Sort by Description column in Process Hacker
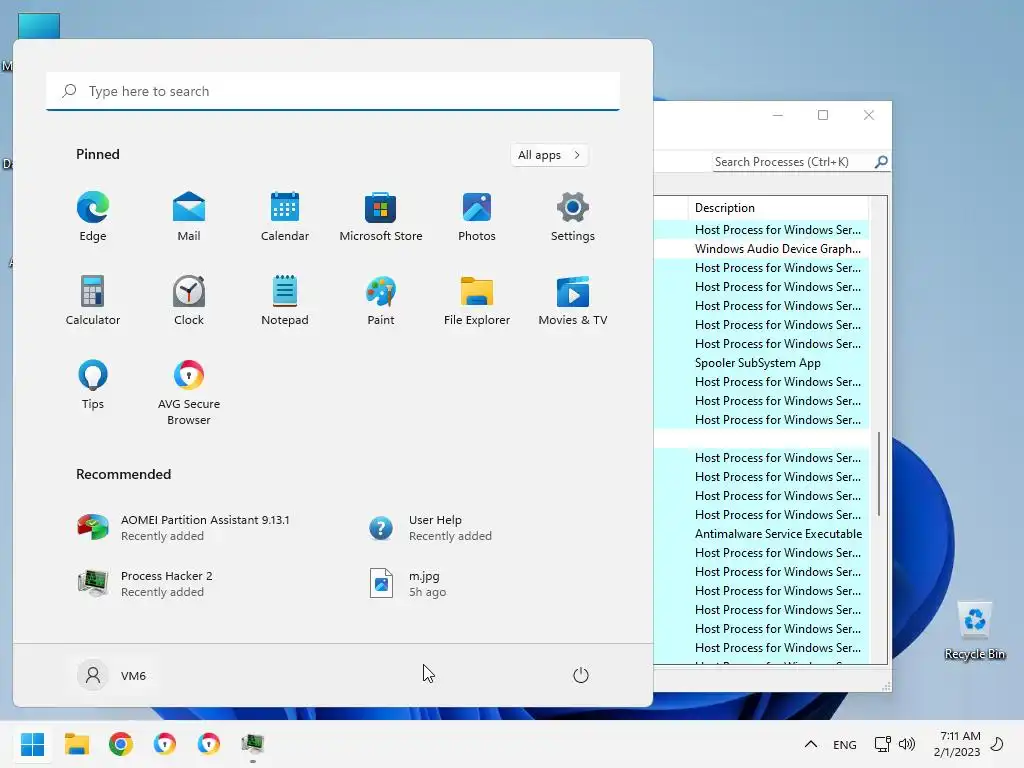1024x768 pixels. click(779, 208)
